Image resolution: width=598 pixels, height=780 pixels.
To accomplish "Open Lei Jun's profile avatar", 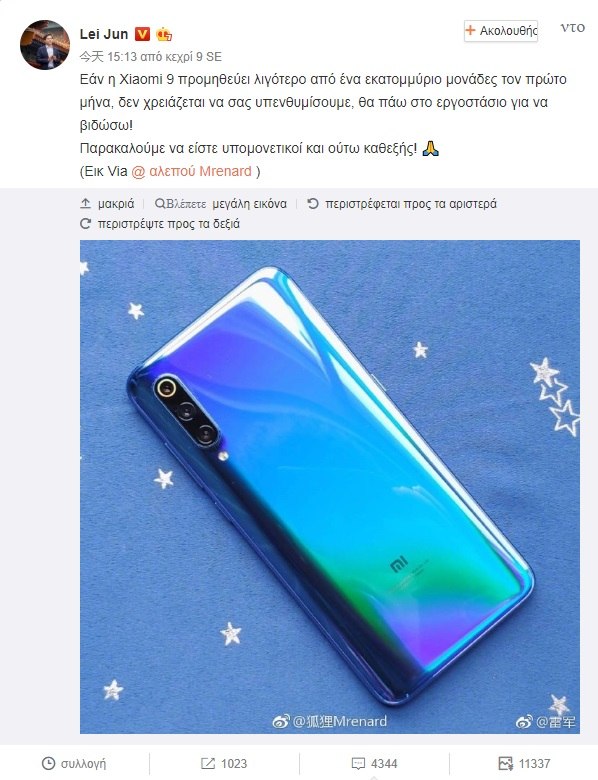I will [45, 45].
